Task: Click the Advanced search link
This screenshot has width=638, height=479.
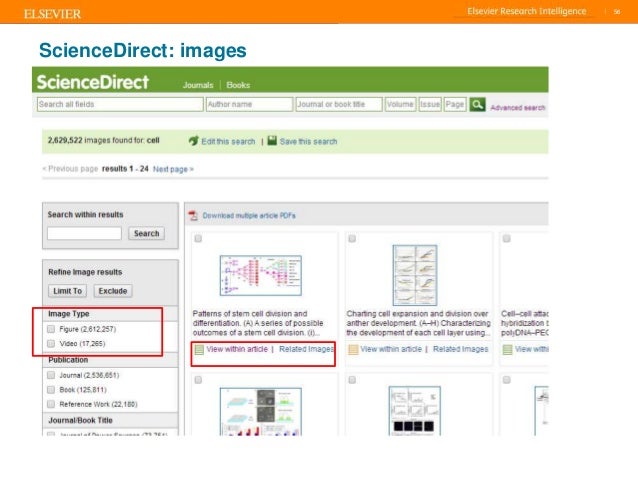Action: click(x=518, y=107)
